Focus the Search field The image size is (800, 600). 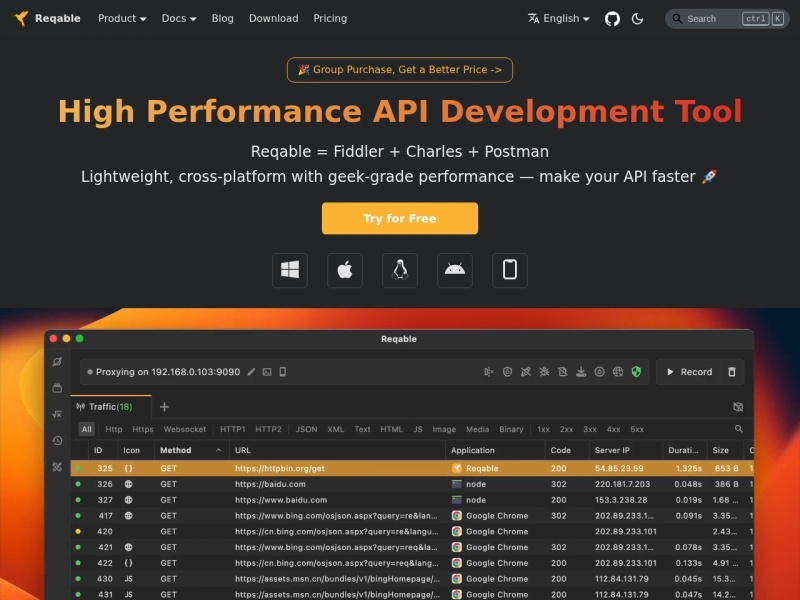(x=727, y=19)
